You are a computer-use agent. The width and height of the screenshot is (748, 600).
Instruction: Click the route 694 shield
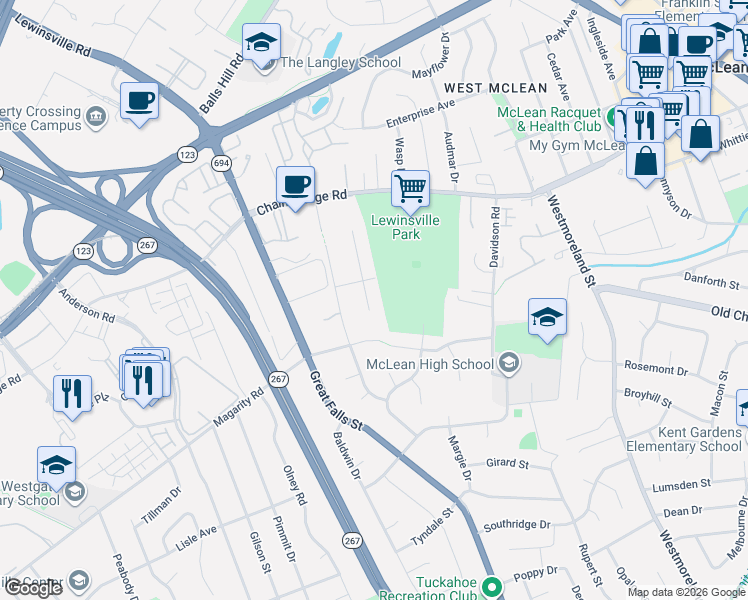click(x=221, y=163)
